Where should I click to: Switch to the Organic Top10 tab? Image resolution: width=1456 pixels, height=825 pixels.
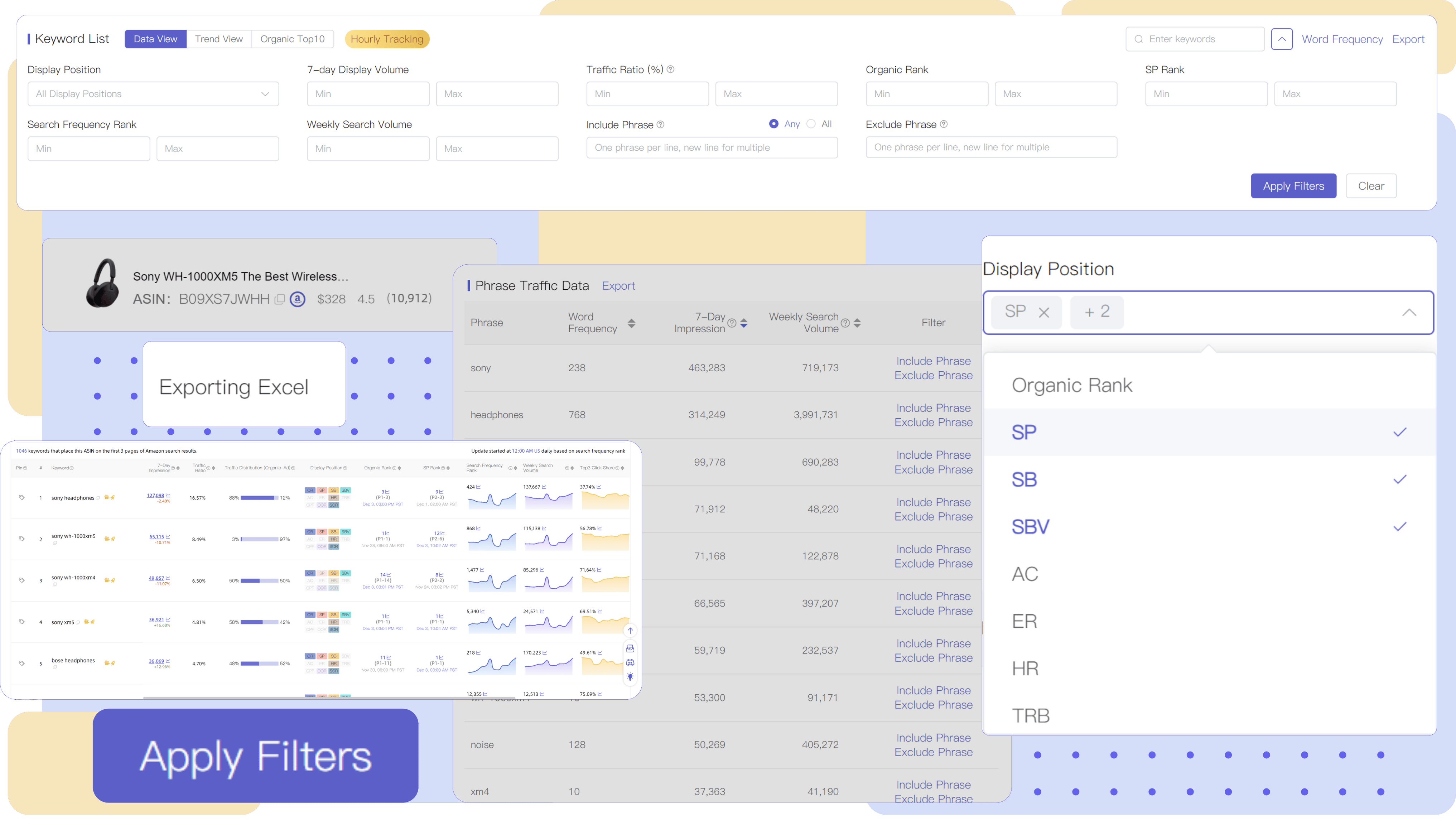click(x=292, y=39)
